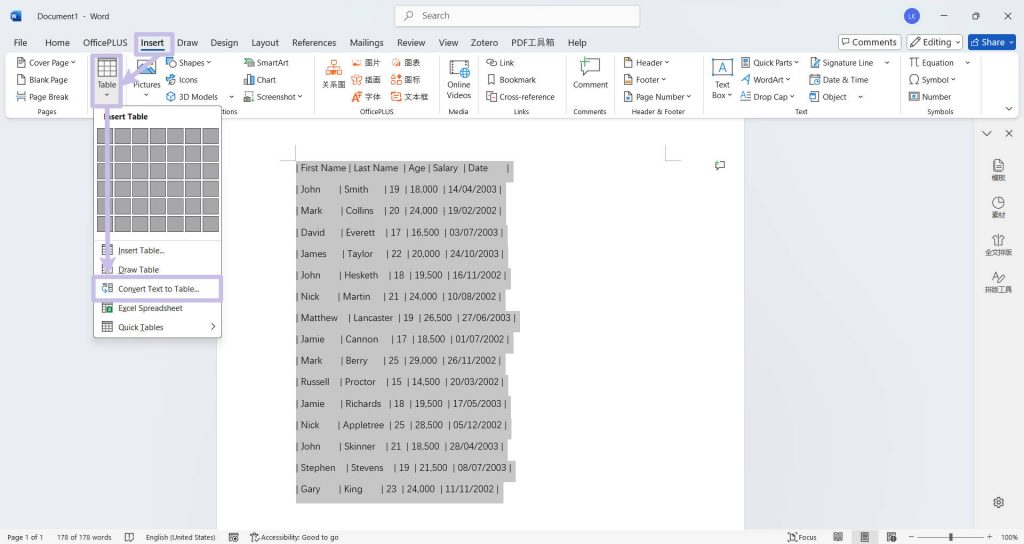This screenshot has height=544, width=1024.
Task: Insert an Equation
Action: [931, 63]
